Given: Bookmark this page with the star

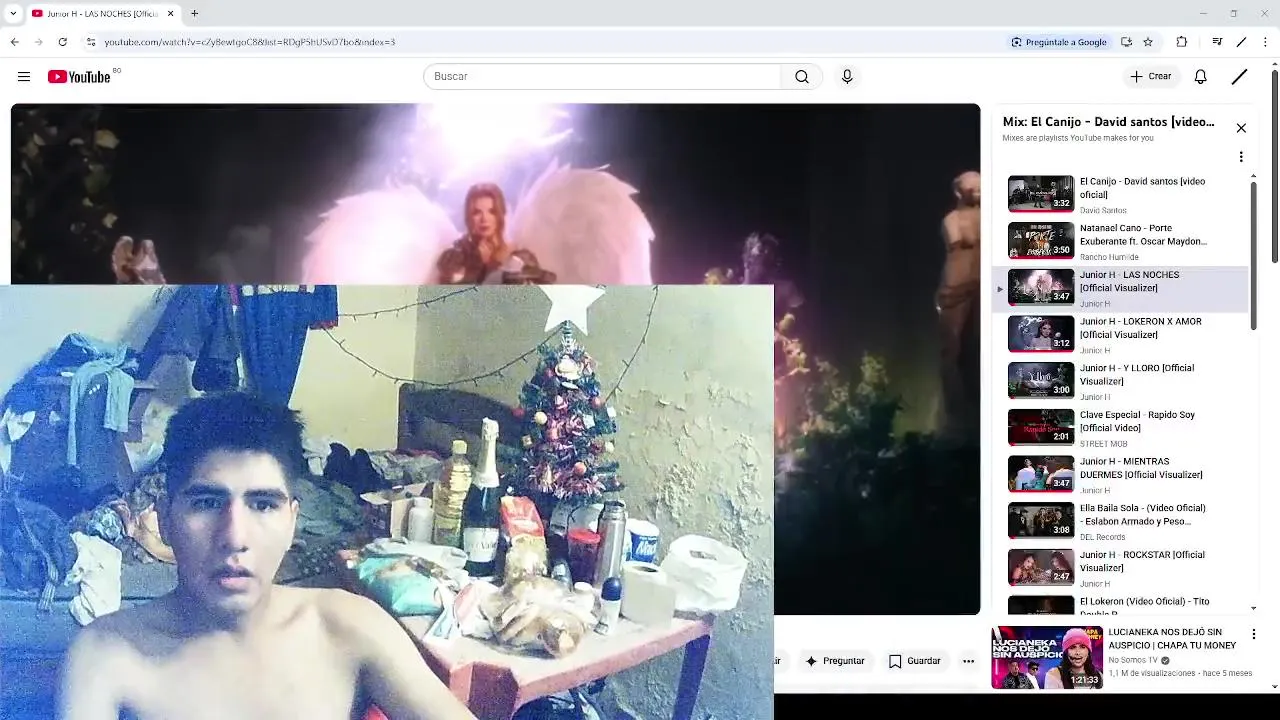Looking at the screenshot, I should 1148,42.
